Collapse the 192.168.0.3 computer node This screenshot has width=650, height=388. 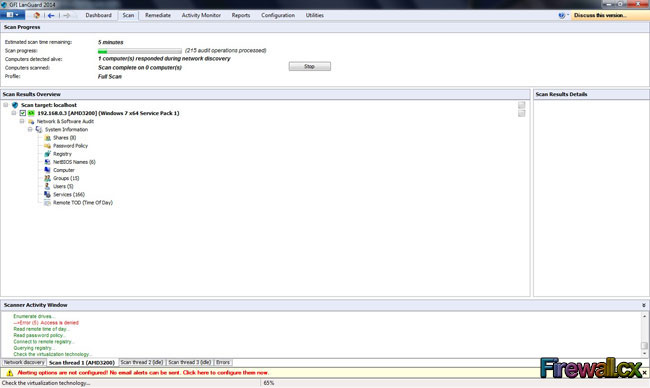(x=14, y=113)
